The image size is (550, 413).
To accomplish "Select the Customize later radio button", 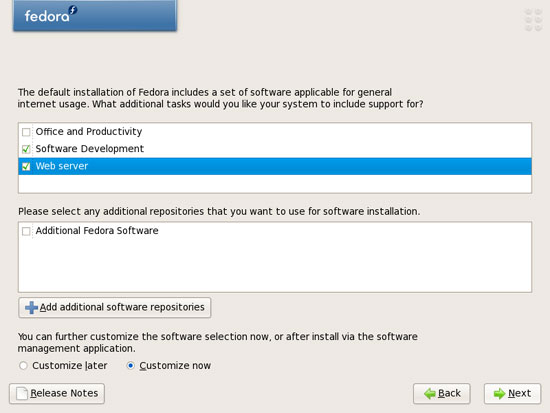I will point(23,366).
